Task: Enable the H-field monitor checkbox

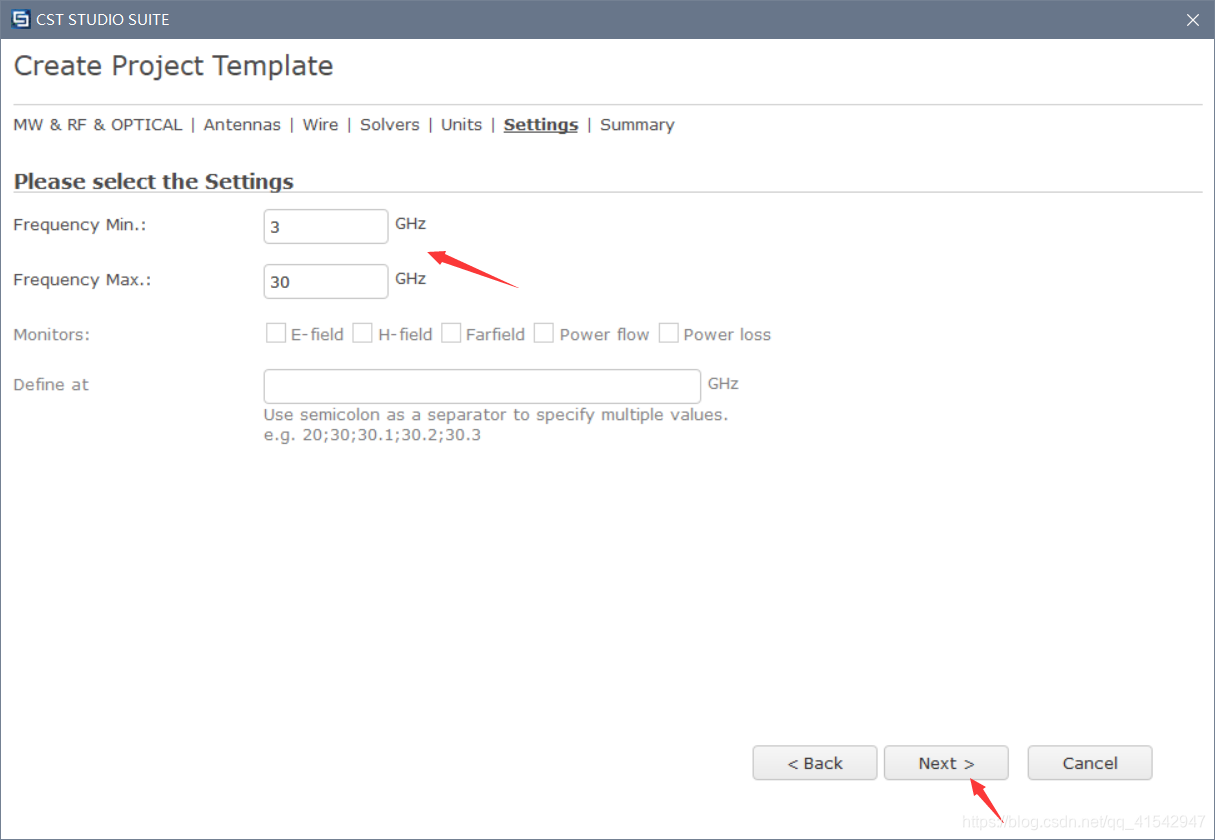Action: 362,333
